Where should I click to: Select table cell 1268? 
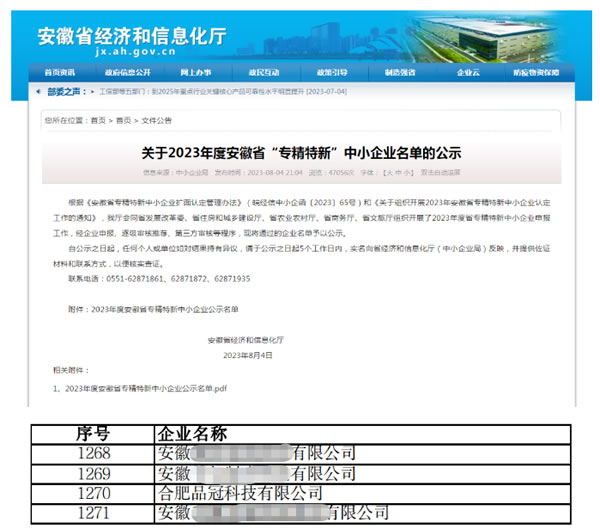(94, 454)
